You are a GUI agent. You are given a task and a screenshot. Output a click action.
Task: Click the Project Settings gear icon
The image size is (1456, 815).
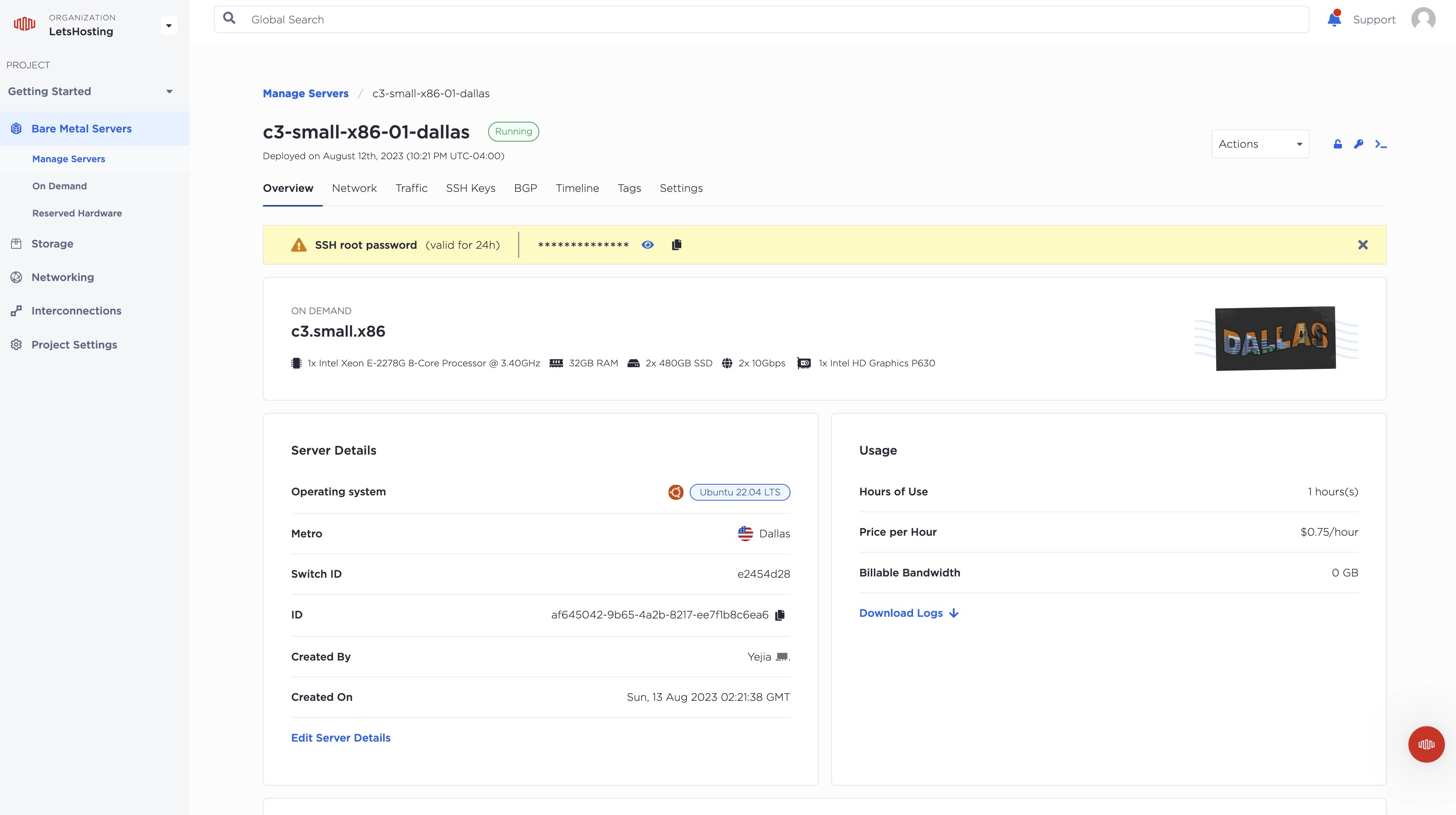click(17, 344)
